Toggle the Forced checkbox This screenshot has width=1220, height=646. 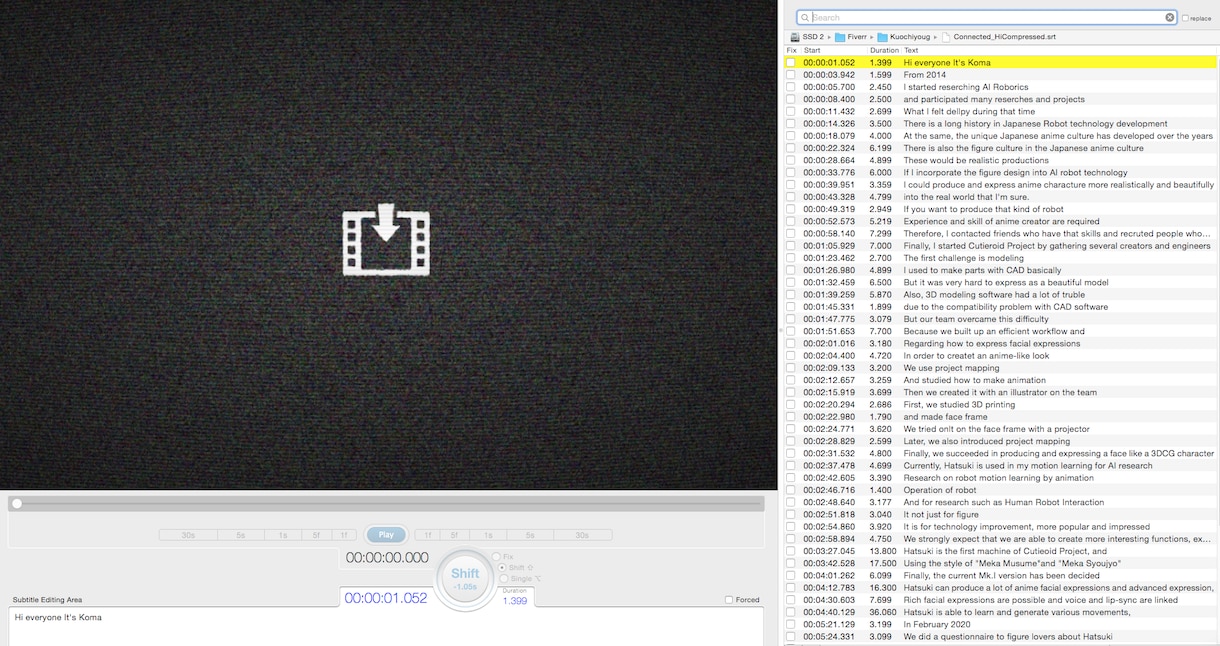click(730, 600)
